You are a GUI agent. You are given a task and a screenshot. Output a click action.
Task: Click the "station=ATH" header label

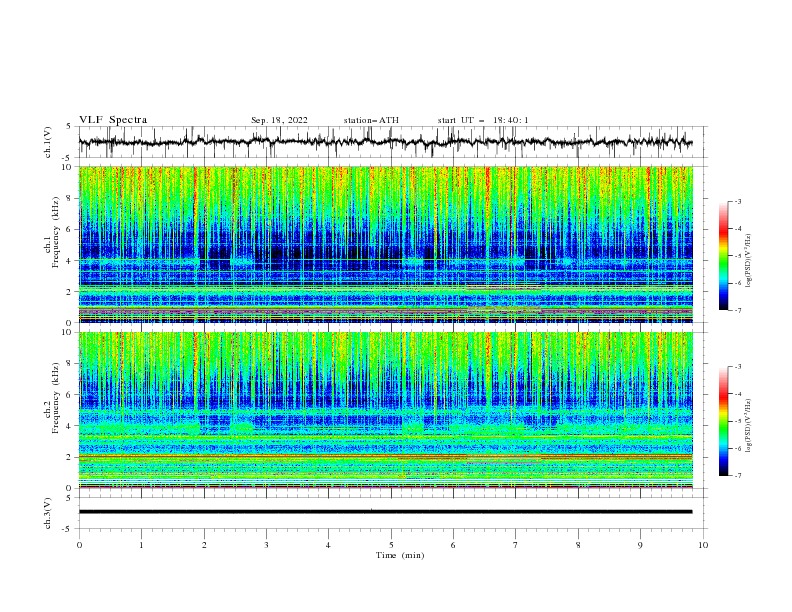[x=371, y=120]
